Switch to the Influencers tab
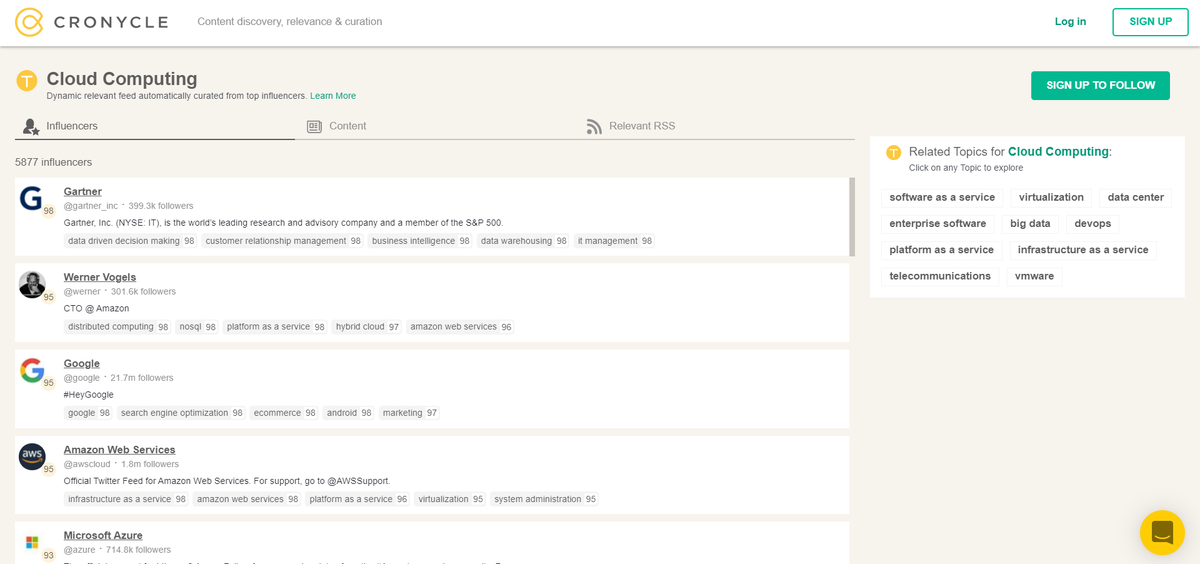 coord(155,126)
